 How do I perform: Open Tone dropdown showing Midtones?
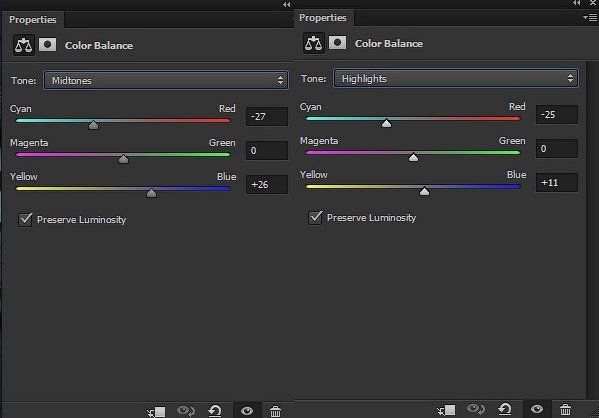(x=166, y=80)
